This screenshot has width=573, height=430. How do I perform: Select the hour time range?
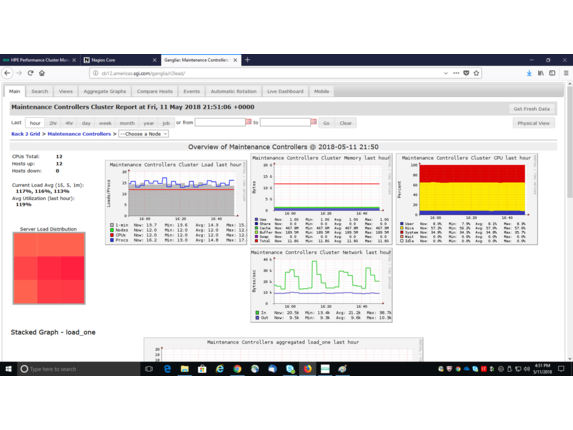tap(35, 123)
